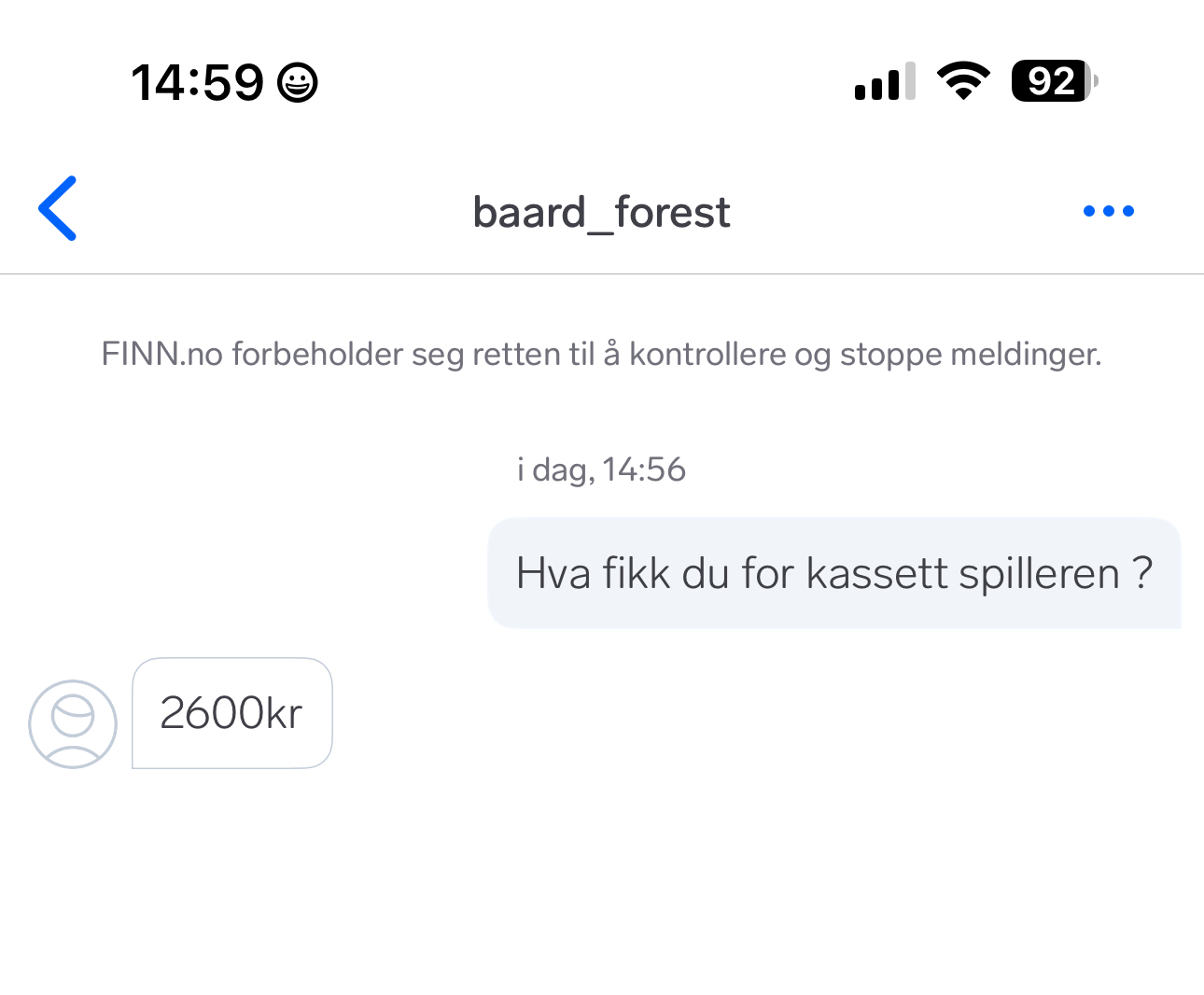Image resolution: width=1204 pixels, height=995 pixels.
Task: Select the received "2600kr" message bubble
Action: [232, 713]
